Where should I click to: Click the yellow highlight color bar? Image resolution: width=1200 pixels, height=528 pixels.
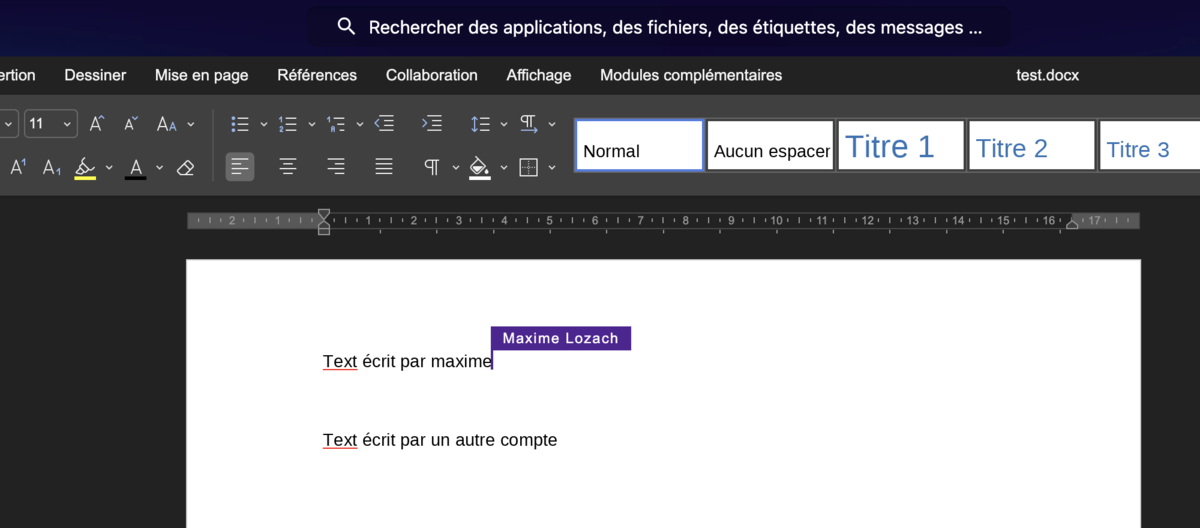(86, 178)
